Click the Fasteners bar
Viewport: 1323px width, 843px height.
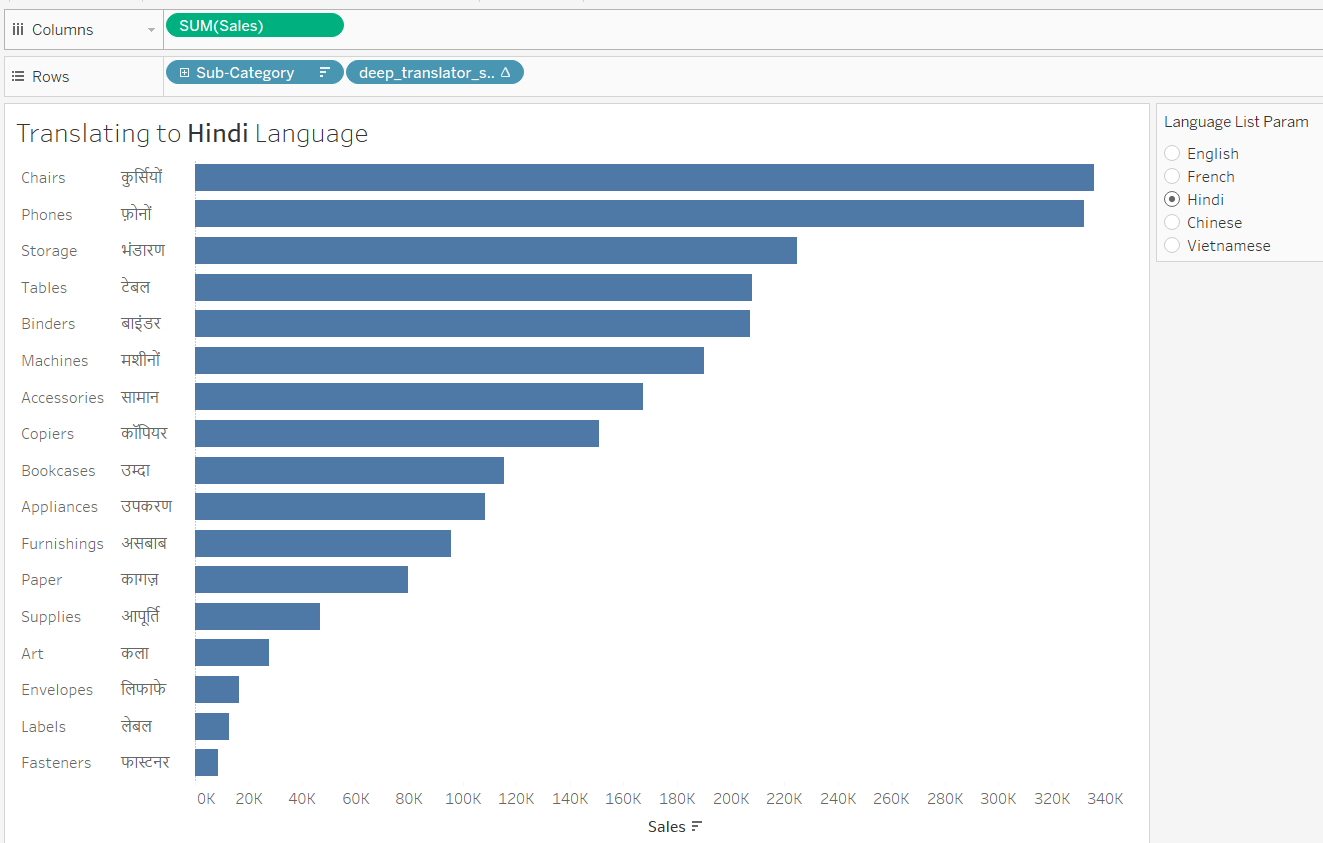pyautogui.click(x=206, y=763)
